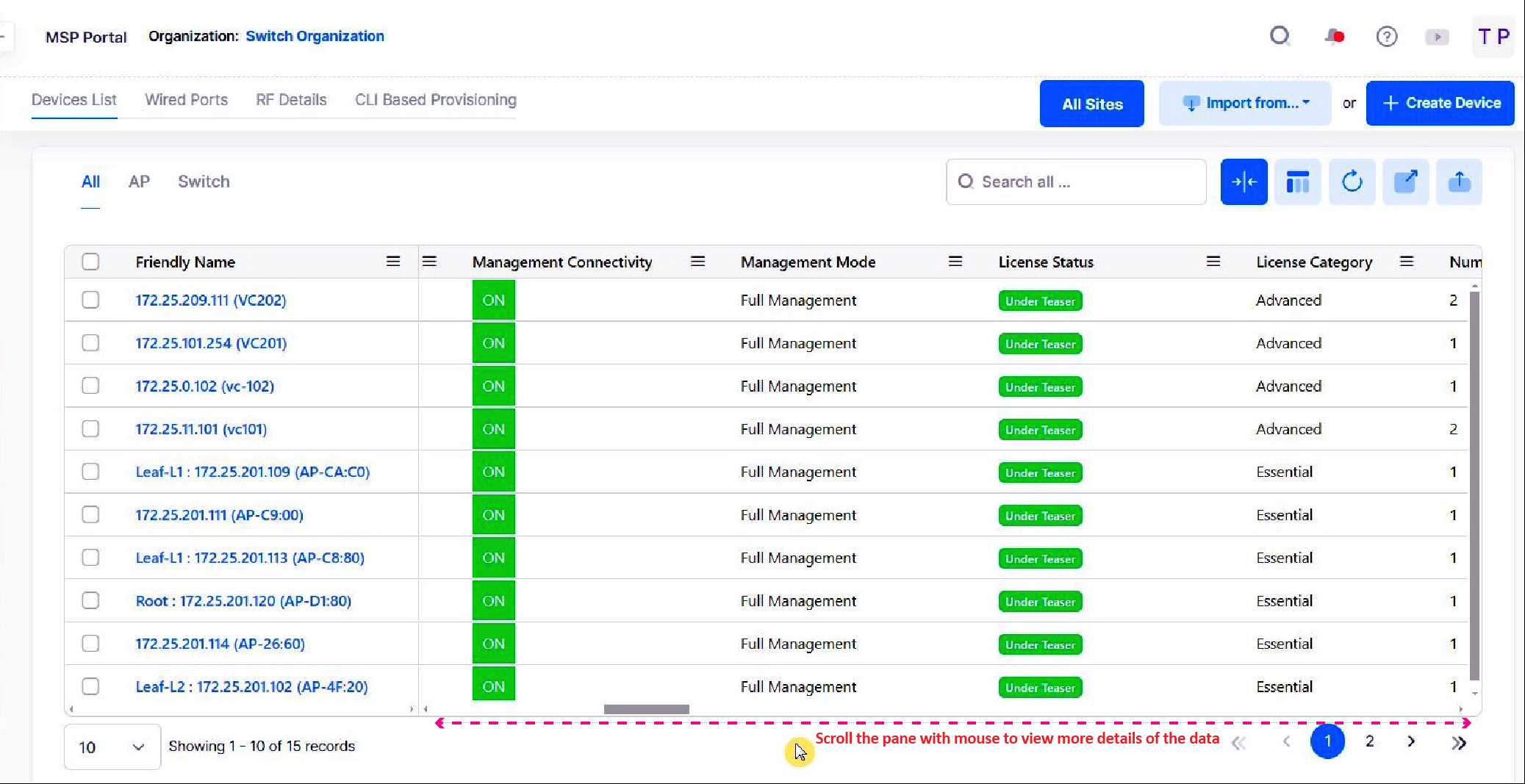Click the video tutorial play icon
The image size is (1525, 784).
[1437, 37]
